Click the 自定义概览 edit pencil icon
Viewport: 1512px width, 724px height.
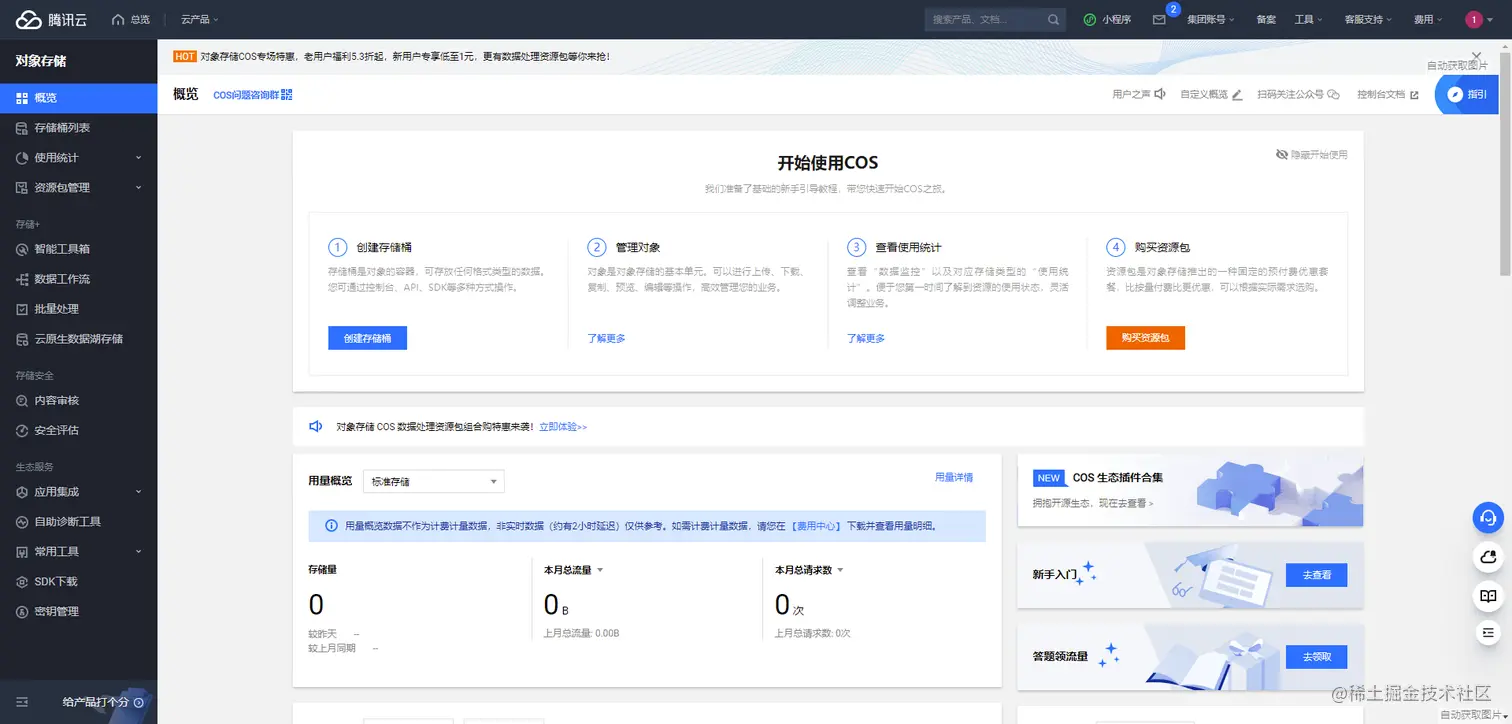pyautogui.click(x=1237, y=94)
